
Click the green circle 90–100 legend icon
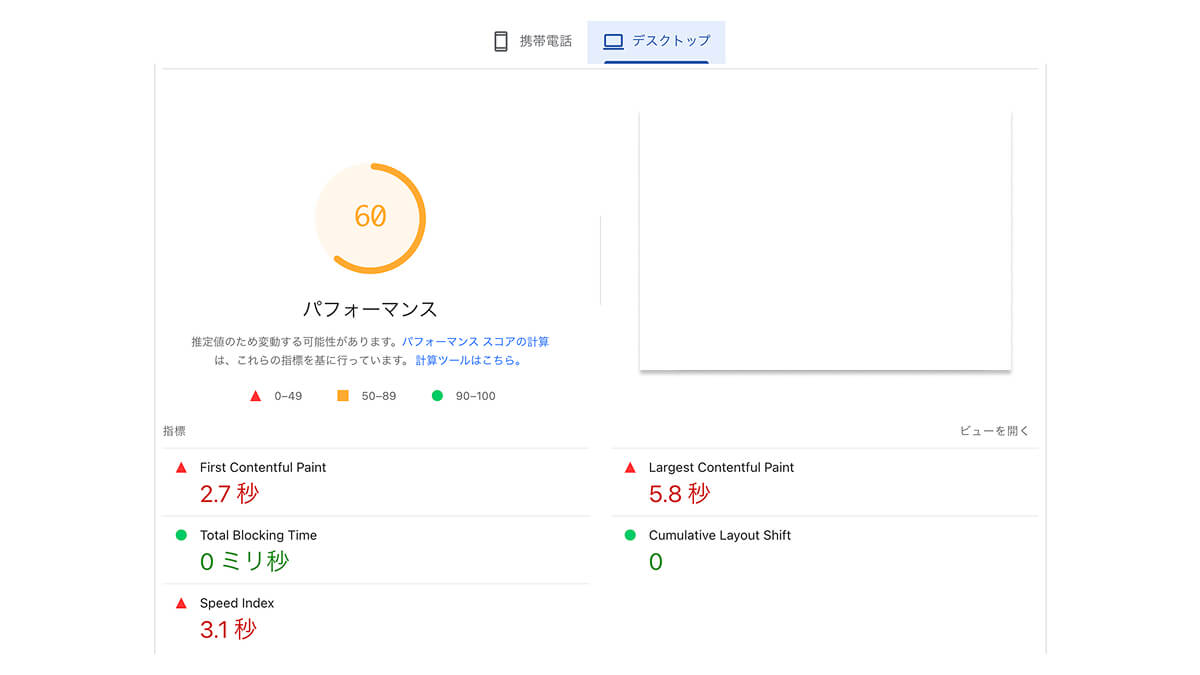pyautogui.click(x=437, y=396)
